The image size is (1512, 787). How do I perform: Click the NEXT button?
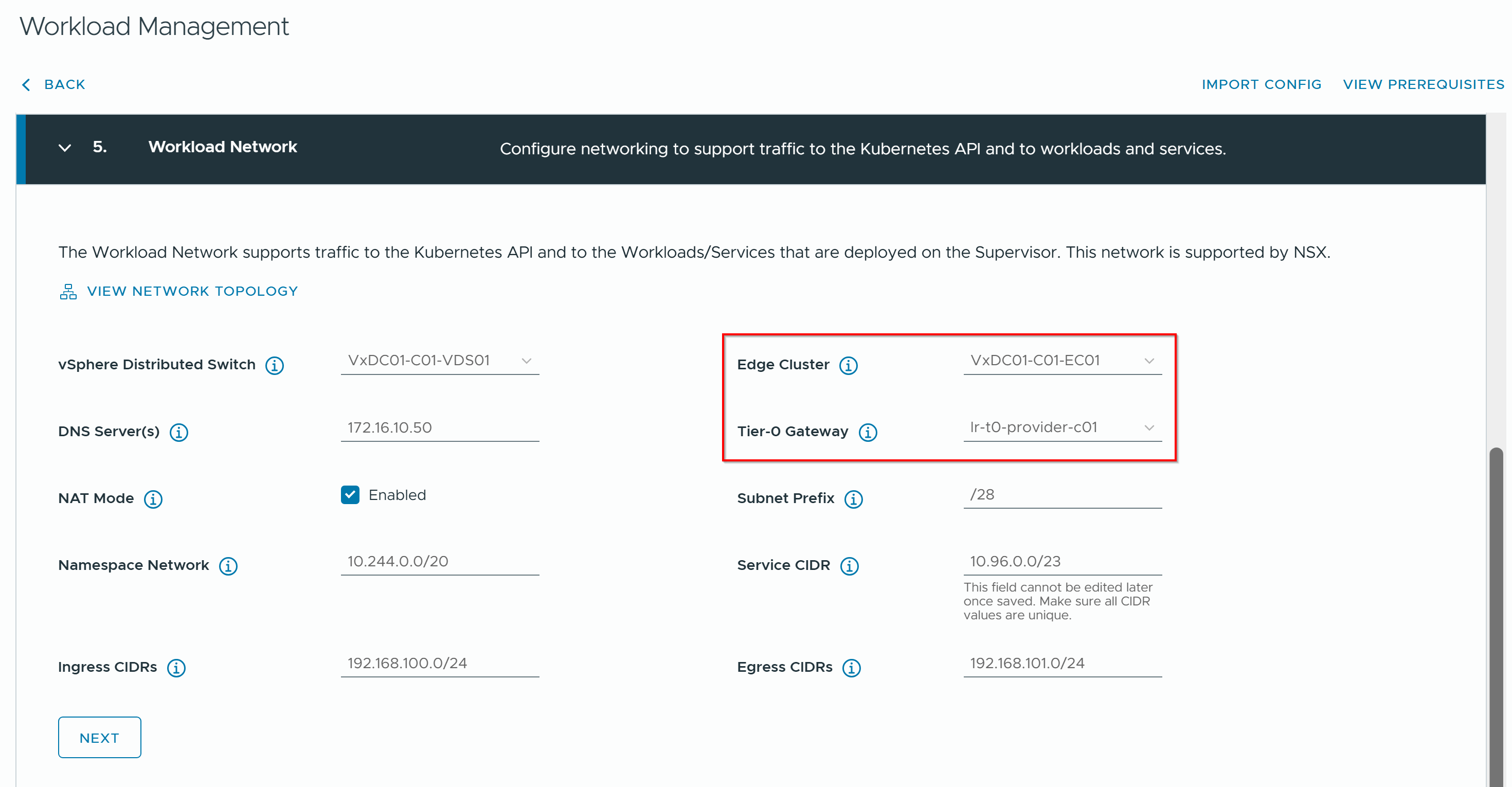(x=99, y=737)
